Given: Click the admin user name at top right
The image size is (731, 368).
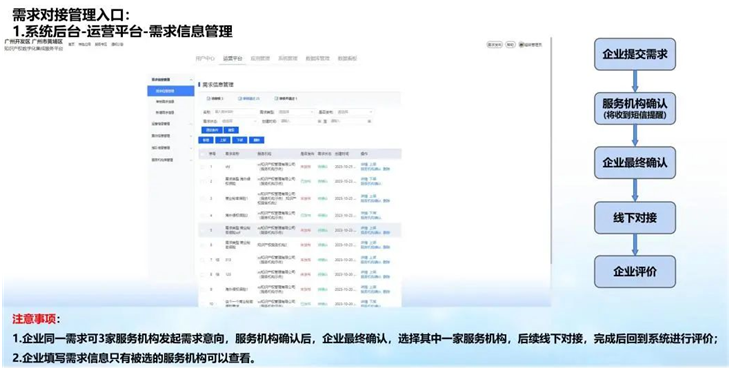Looking at the screenshot, I should [x=532, y=45].
